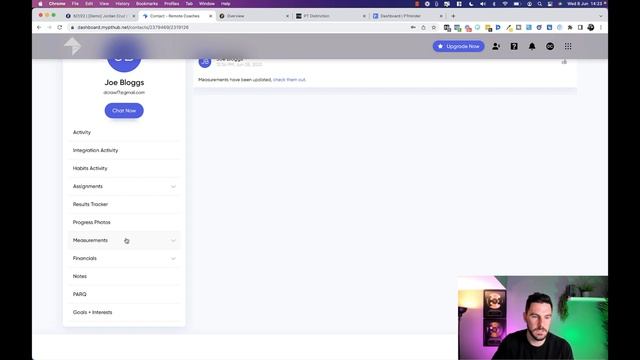Image resolution: width=640 pixels, height=360 pixels.
Task: Reload the current page
Action: [x=60, y=27]
